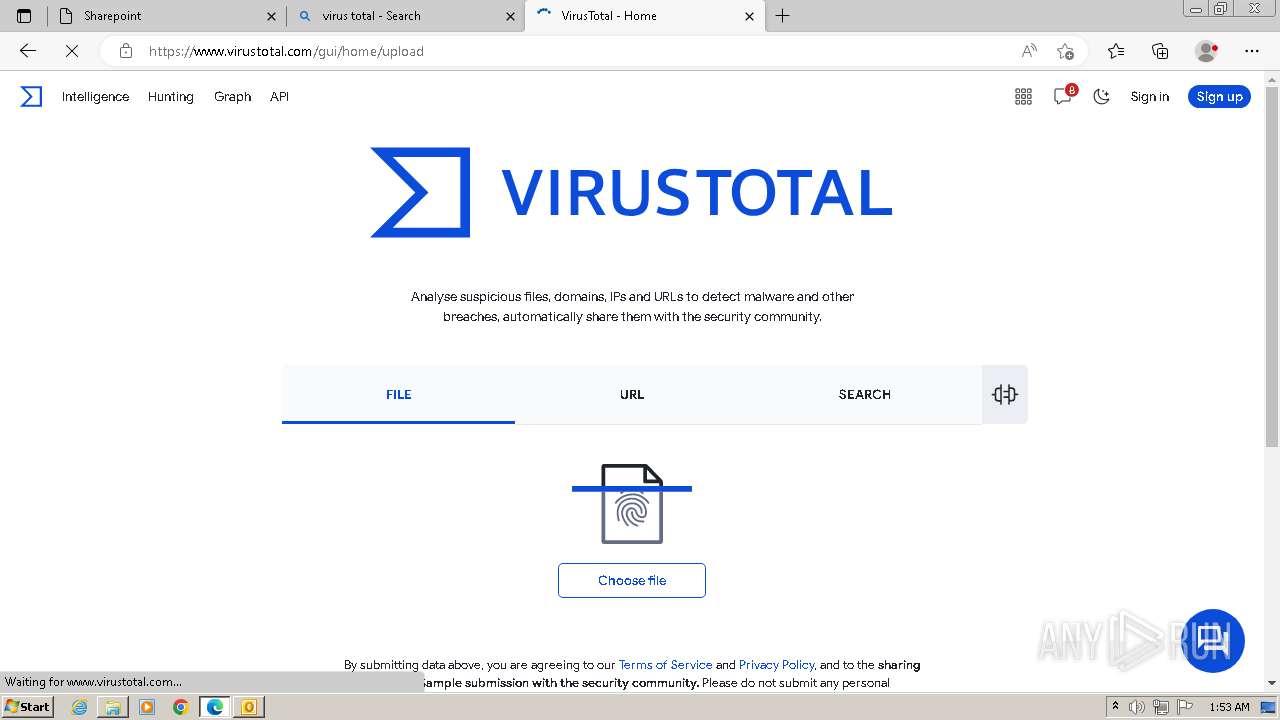Click the blue chat widget button
This screenshot has height=720, width=1280.
tap(1213, 640)
